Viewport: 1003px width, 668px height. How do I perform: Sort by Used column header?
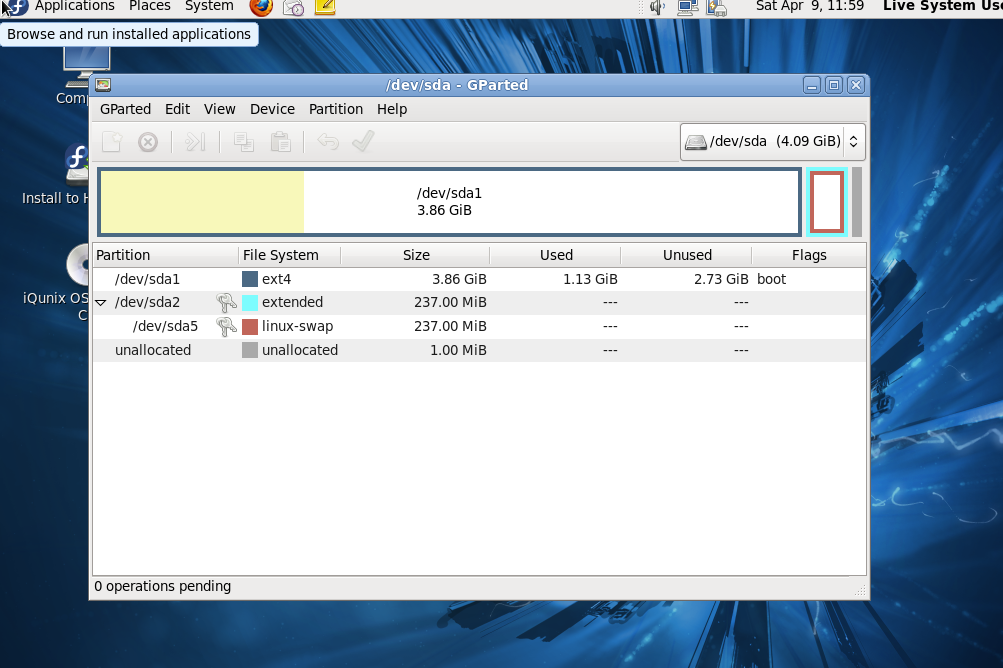click(556, 255)
